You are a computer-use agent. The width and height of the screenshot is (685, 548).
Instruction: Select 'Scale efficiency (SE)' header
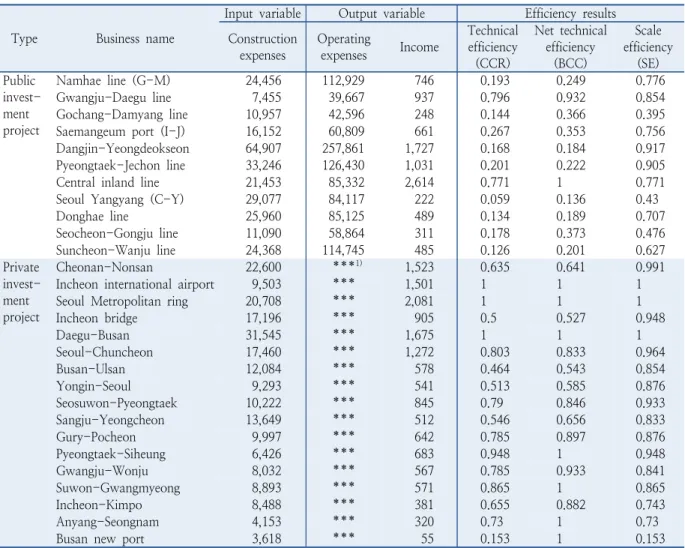648,47
